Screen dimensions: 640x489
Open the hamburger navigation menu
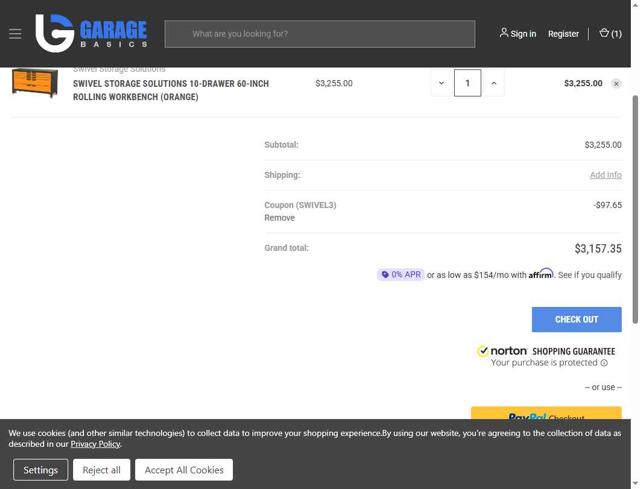coord(15,34)
